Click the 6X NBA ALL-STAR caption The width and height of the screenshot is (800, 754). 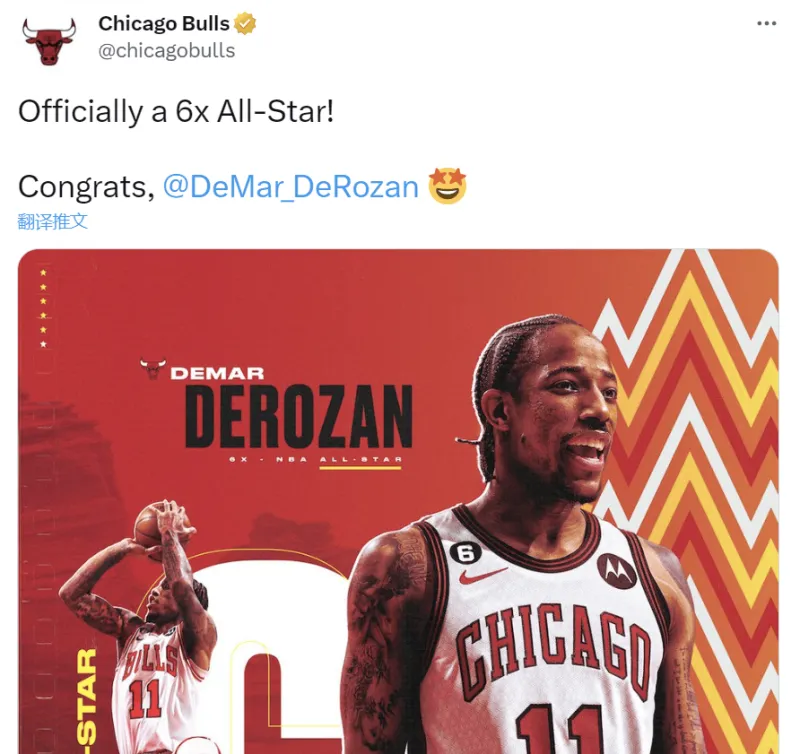[x=315, y=459]
